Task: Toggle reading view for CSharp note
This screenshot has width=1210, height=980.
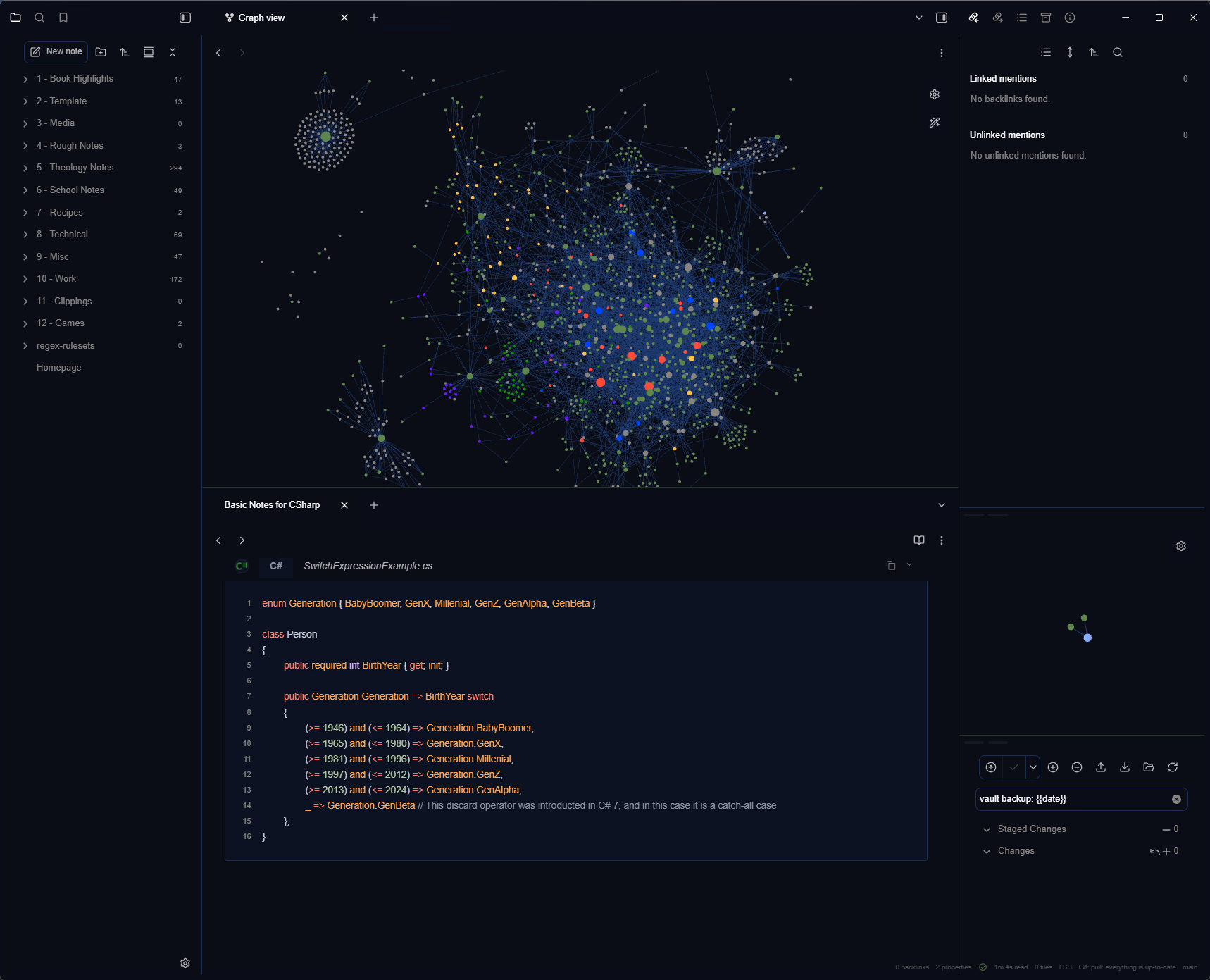Action: point(919,540)
